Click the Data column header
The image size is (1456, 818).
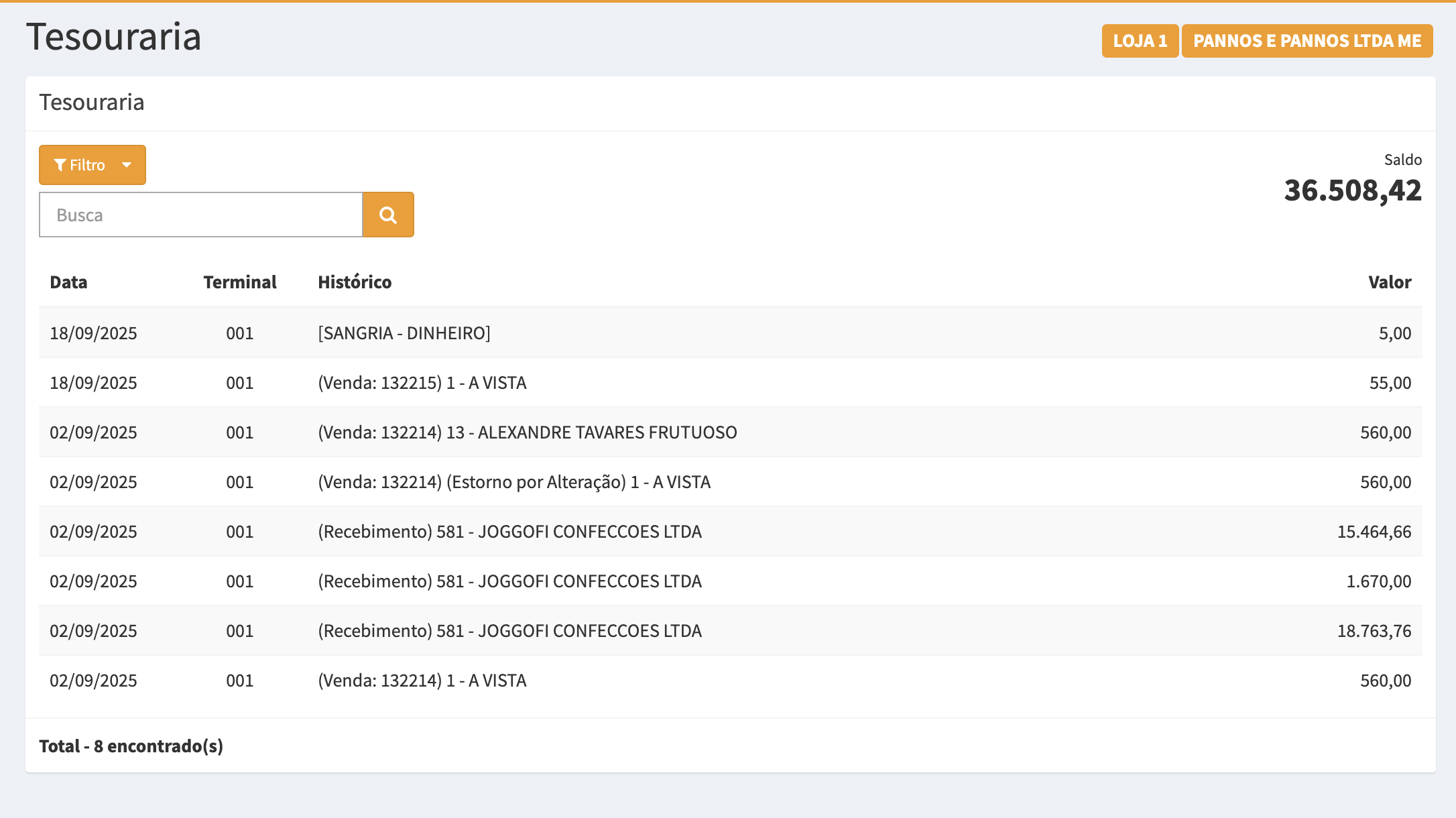click(x=68, y=282)
